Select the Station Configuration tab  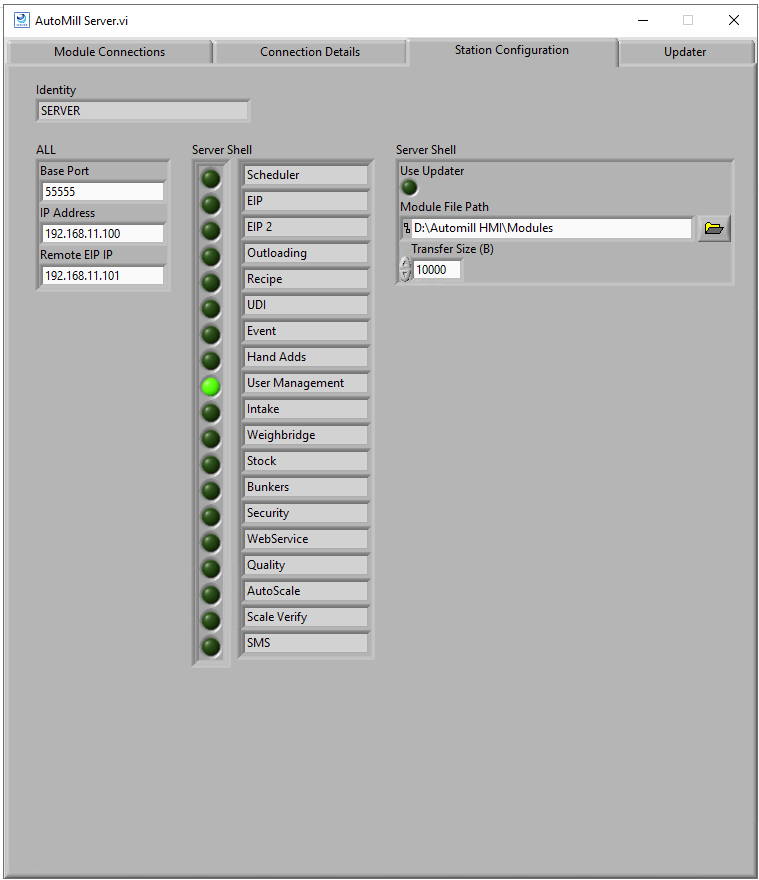click(x=512, y=51)
